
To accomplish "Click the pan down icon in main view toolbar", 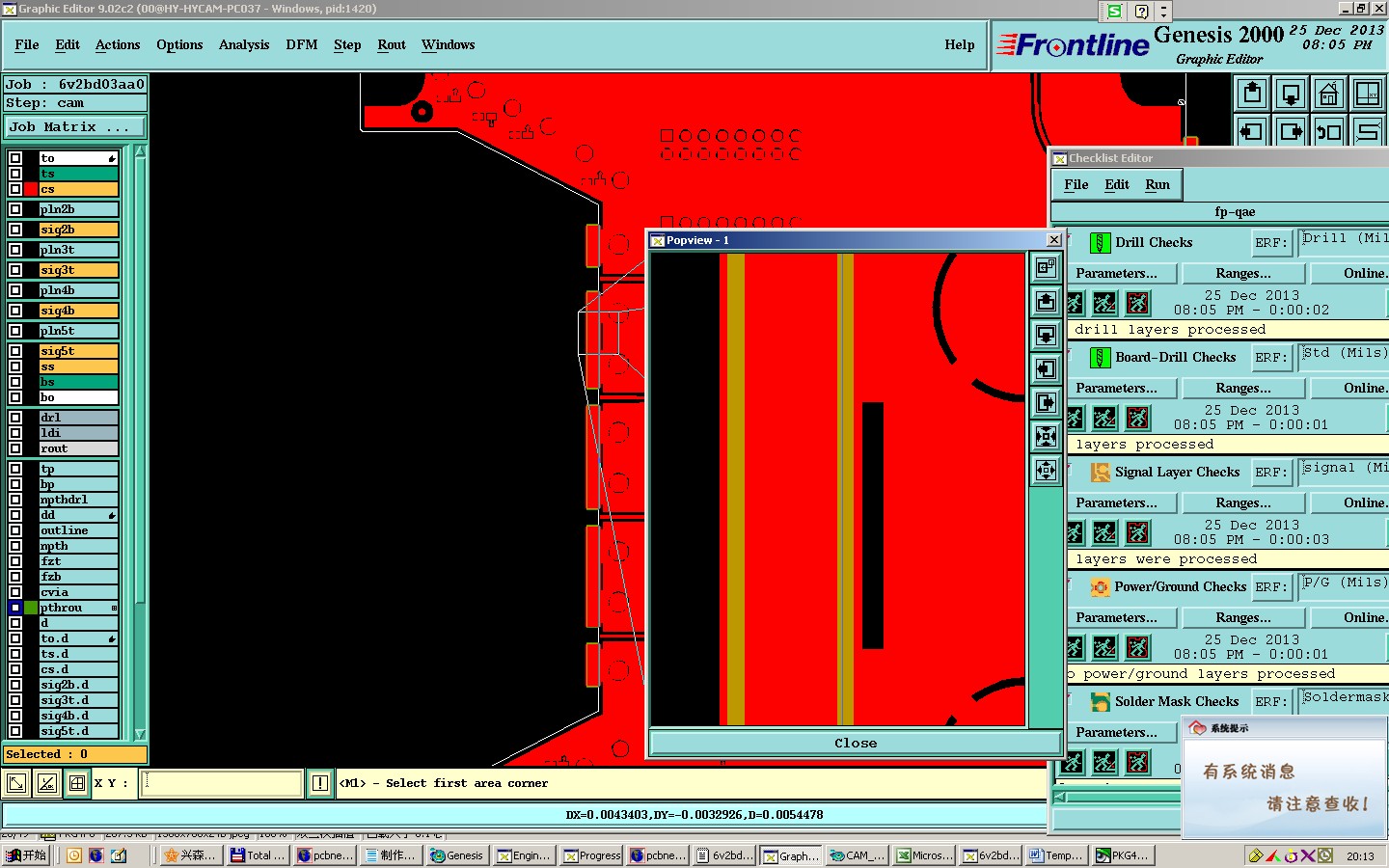I will (1291, 94).
